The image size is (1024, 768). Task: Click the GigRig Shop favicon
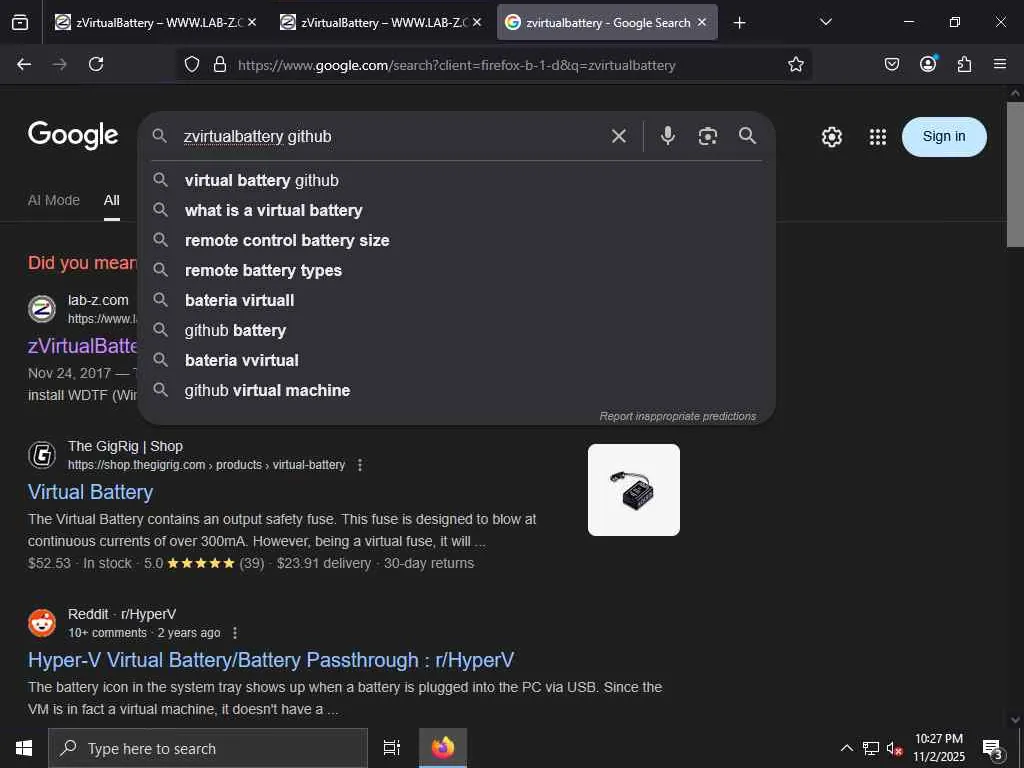(x=42, y=455)
